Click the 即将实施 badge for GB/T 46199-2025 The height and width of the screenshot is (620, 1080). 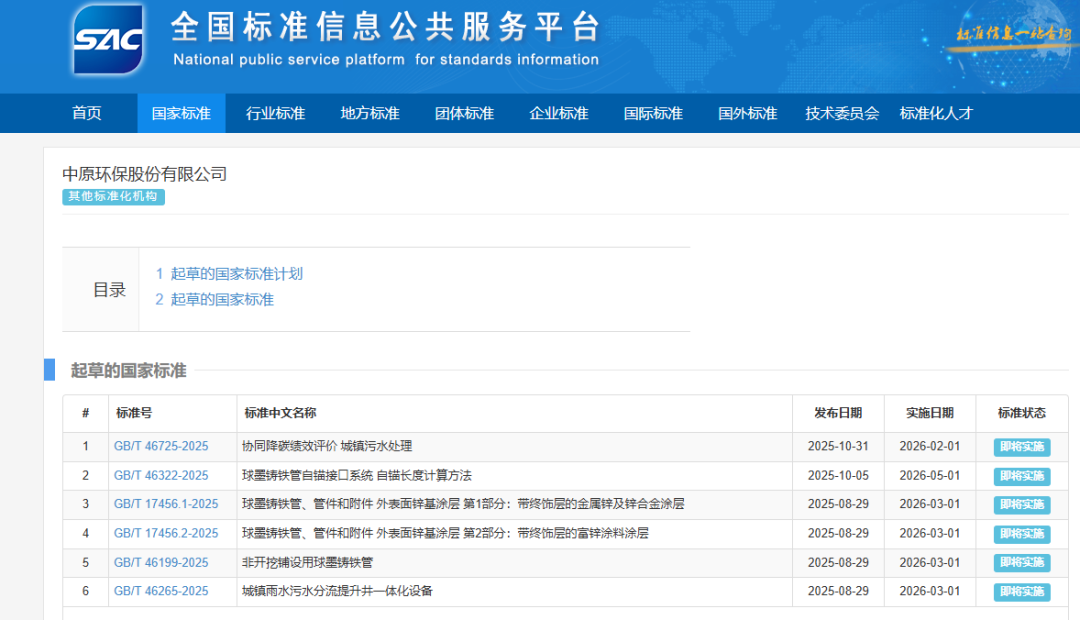coord(1021,563)
